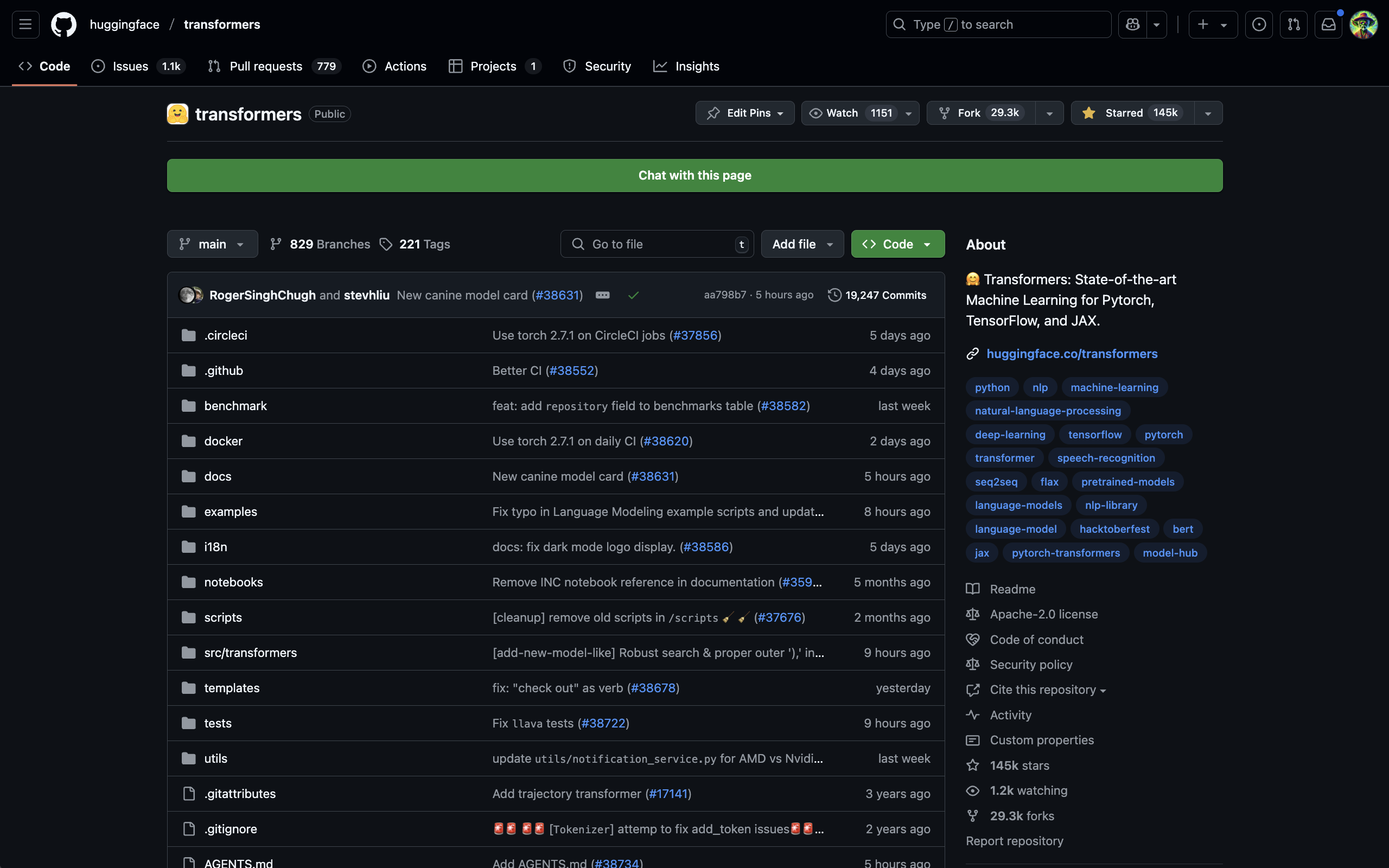1389x868 pixels.
Task: Click the pull requests icon near your avatar
Action: (1294, 24)
